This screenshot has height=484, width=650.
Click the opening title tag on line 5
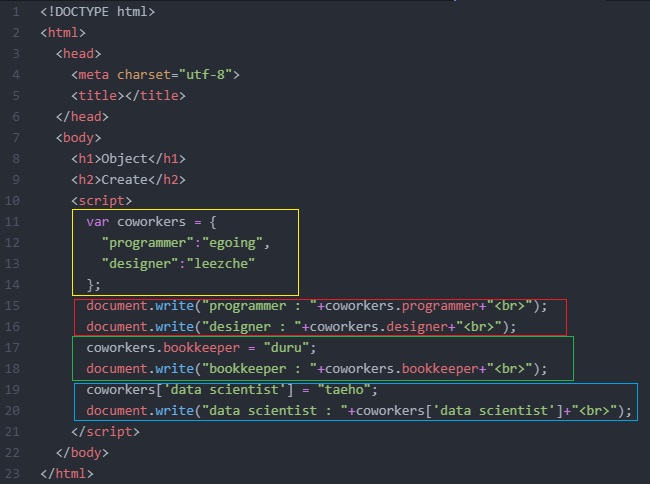click(98, 96)
